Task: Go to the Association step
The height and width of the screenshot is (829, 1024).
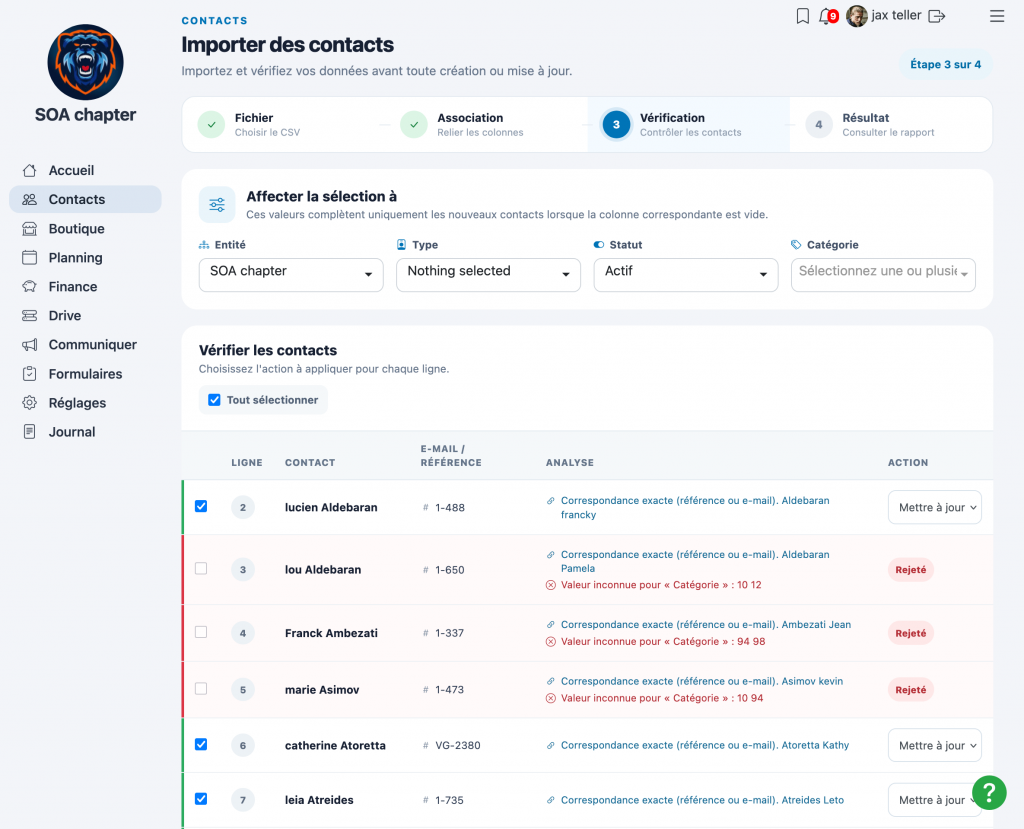Action: 487,125
